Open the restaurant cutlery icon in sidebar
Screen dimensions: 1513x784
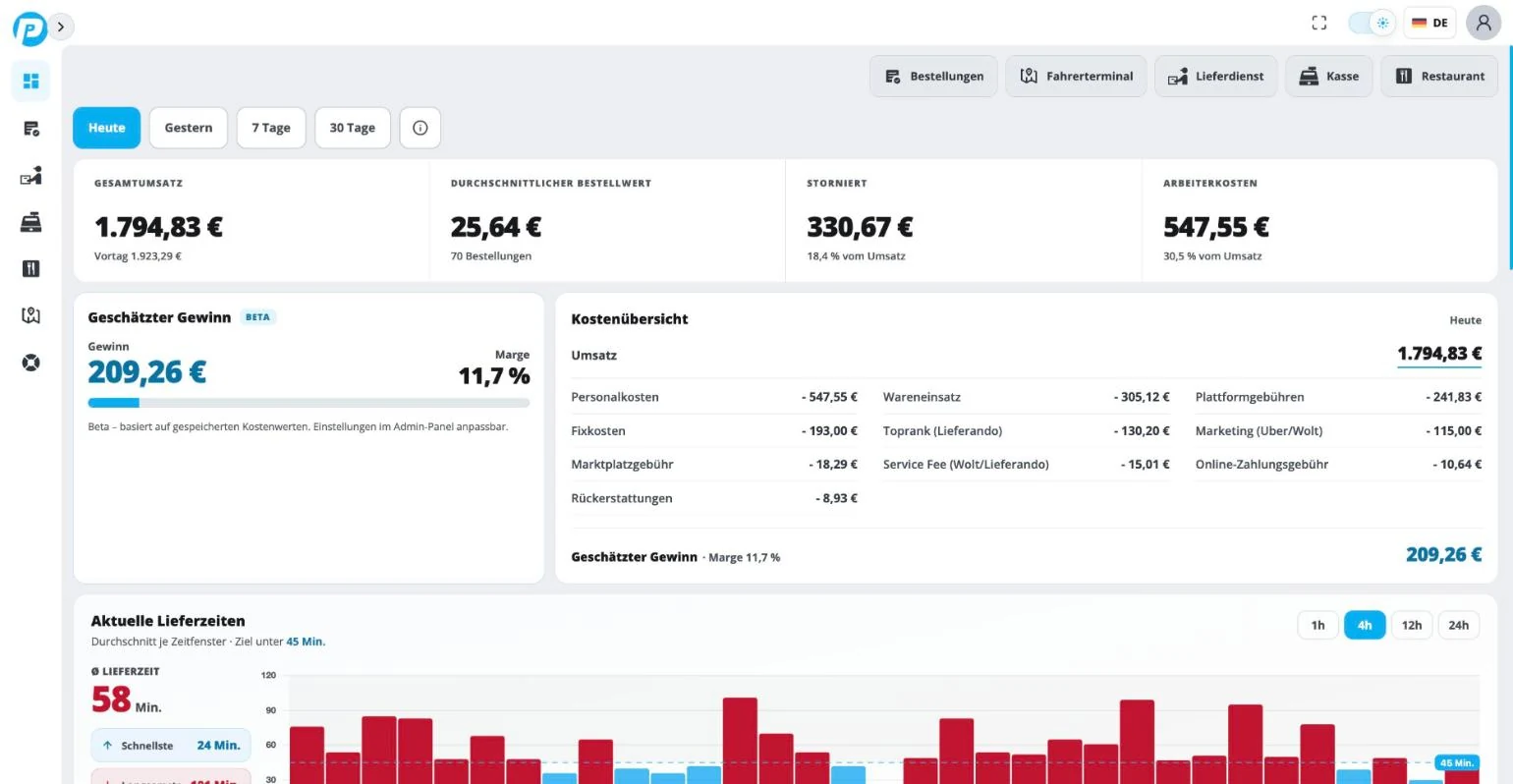click(30, 269)
